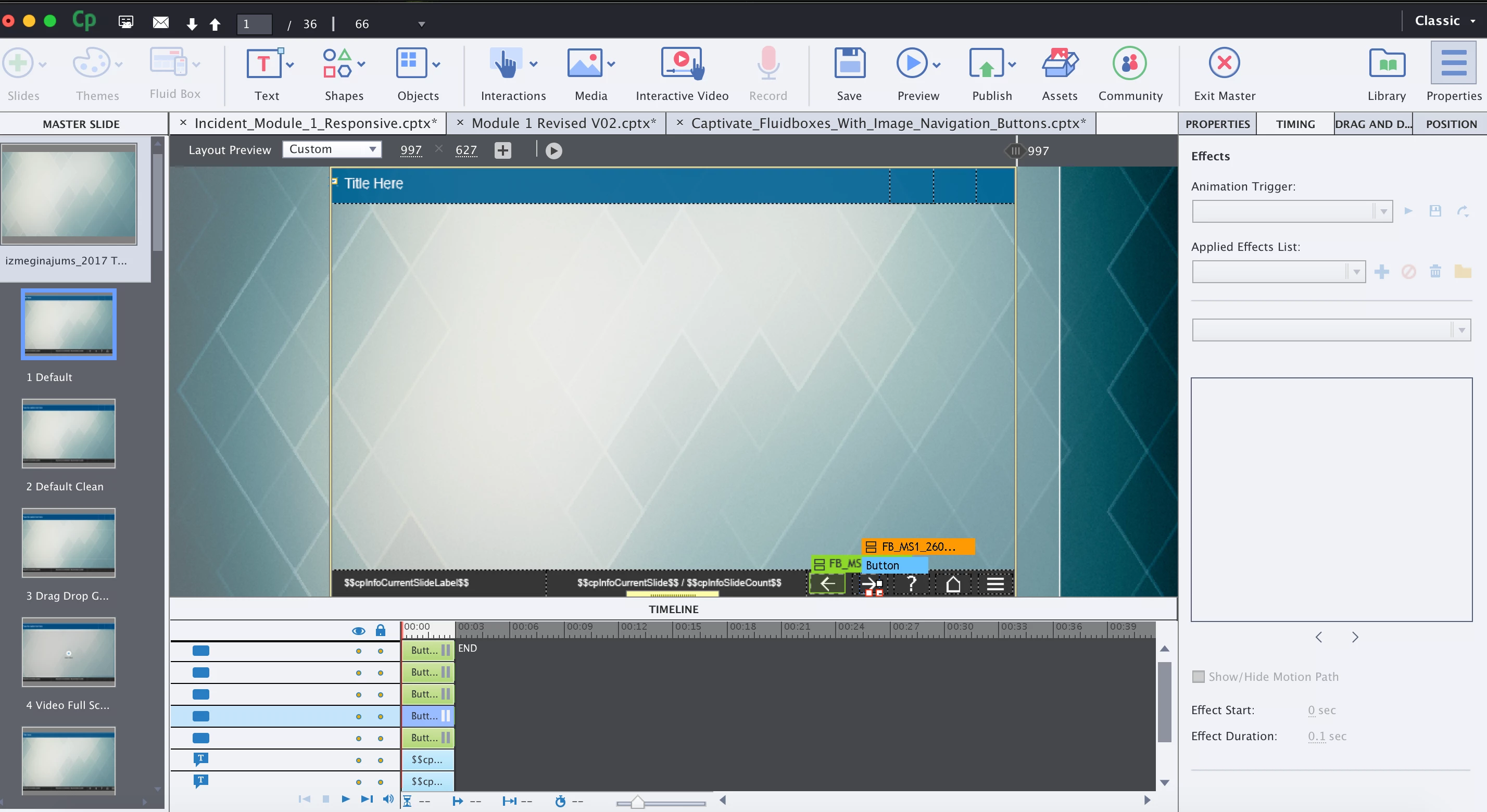Open the Interactive Video tool
This screenshot has width=1487, height=812.
point(682,64)
